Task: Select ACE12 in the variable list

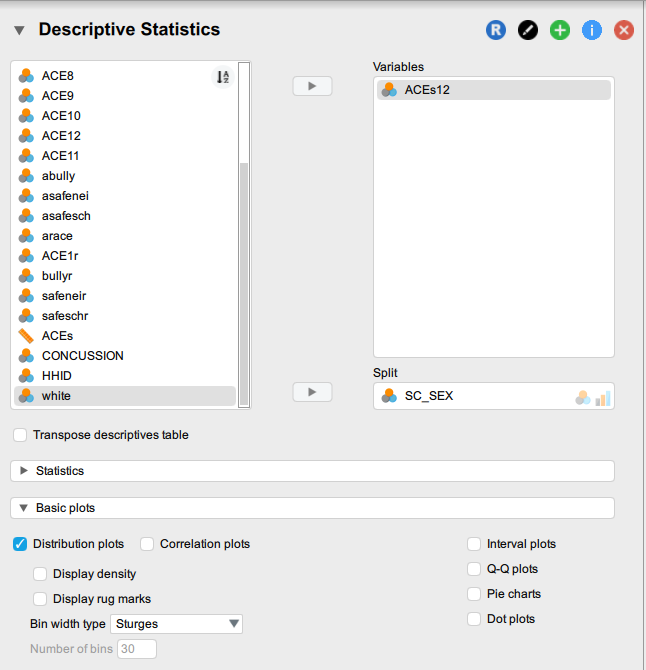Action: (x=125, y=136)
